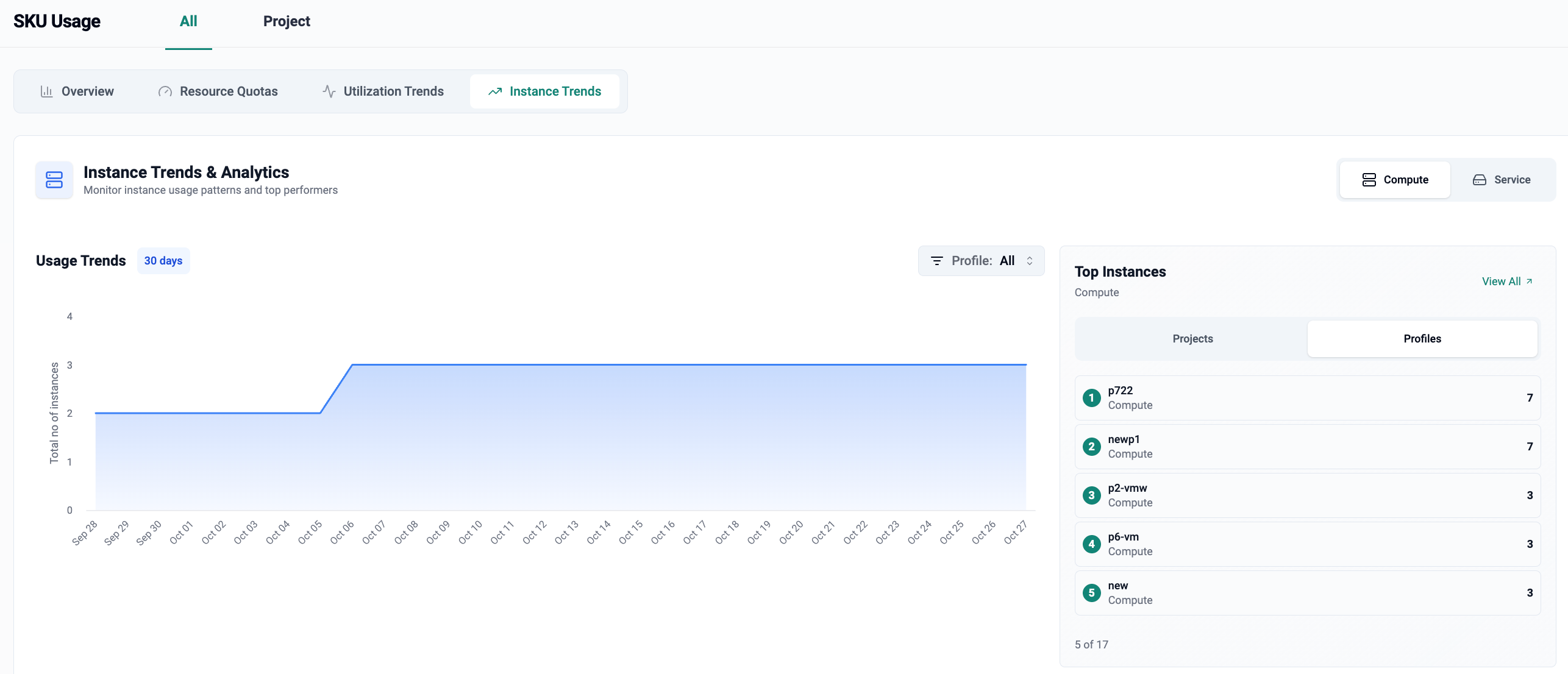The height and width of the screenshot is (674, 1568).
Task: Click the chart line at Oct 06
Action: point(352,365)
